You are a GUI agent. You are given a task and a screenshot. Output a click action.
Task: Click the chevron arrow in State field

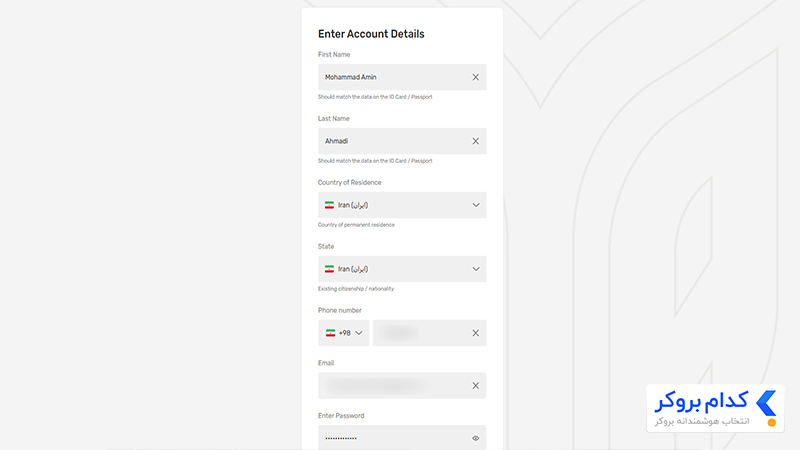[476, 269]
